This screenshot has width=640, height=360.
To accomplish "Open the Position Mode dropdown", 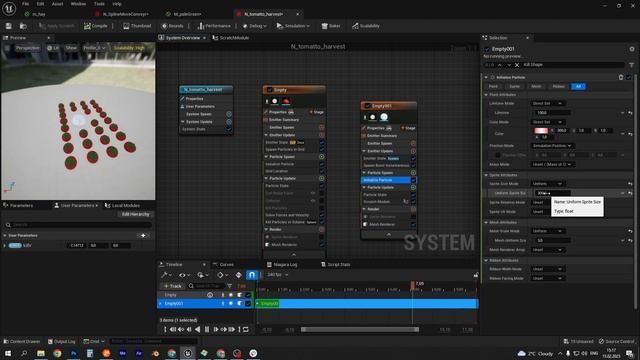I will pos(552,146).
